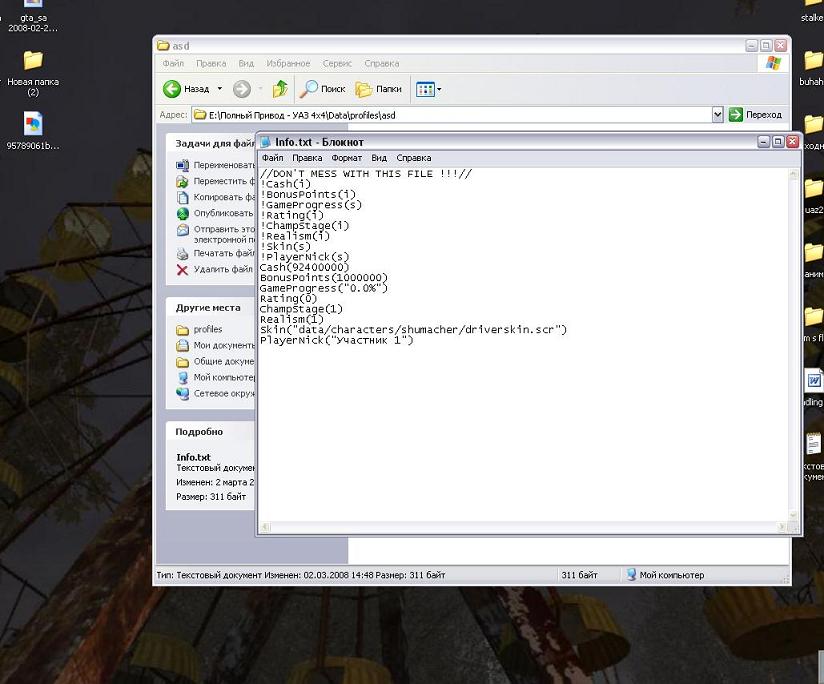Image resolution: width=824 pixels, height=684 pixels.
Task: Open Notepad's Формат menu
Action: point(346,158)
